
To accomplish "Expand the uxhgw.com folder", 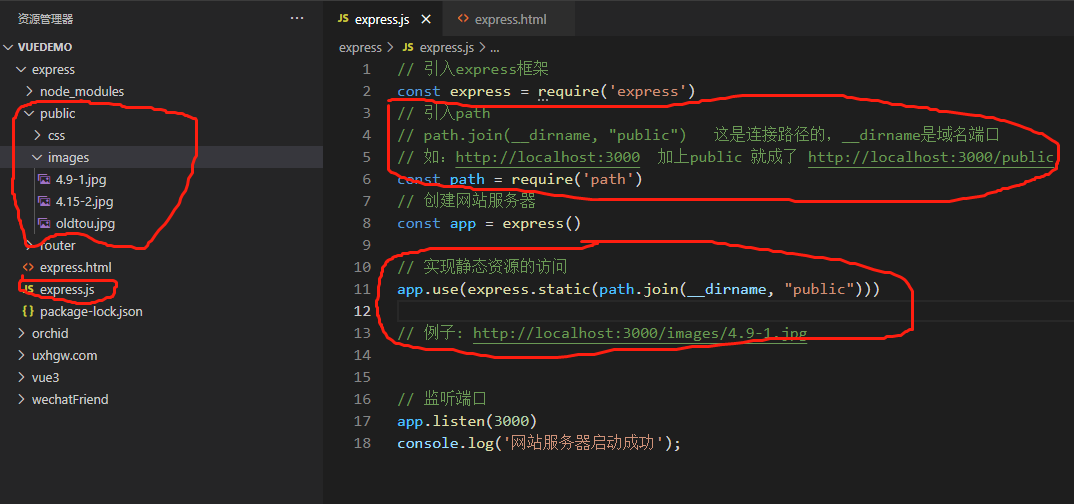I will click(21, 355).
